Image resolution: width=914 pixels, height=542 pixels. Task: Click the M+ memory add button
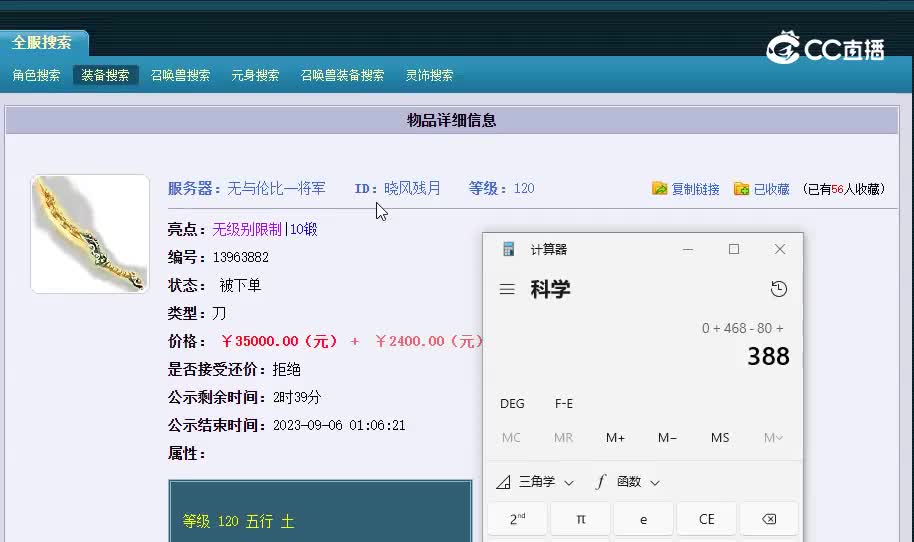click(x=615, y=438)
